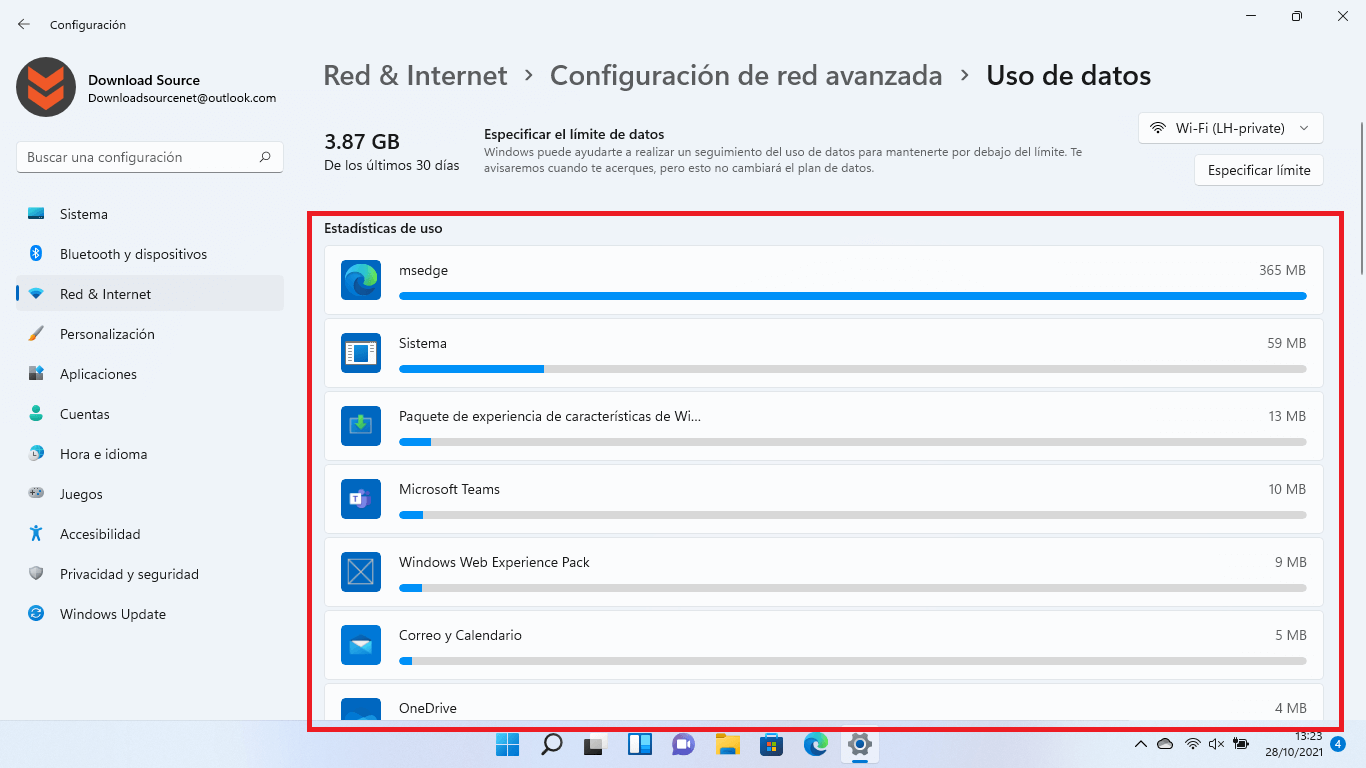This screenshot has height=768, width=1366.
Task: Click the Wi-Fi network tray icon
Action: click(1192, 744)
